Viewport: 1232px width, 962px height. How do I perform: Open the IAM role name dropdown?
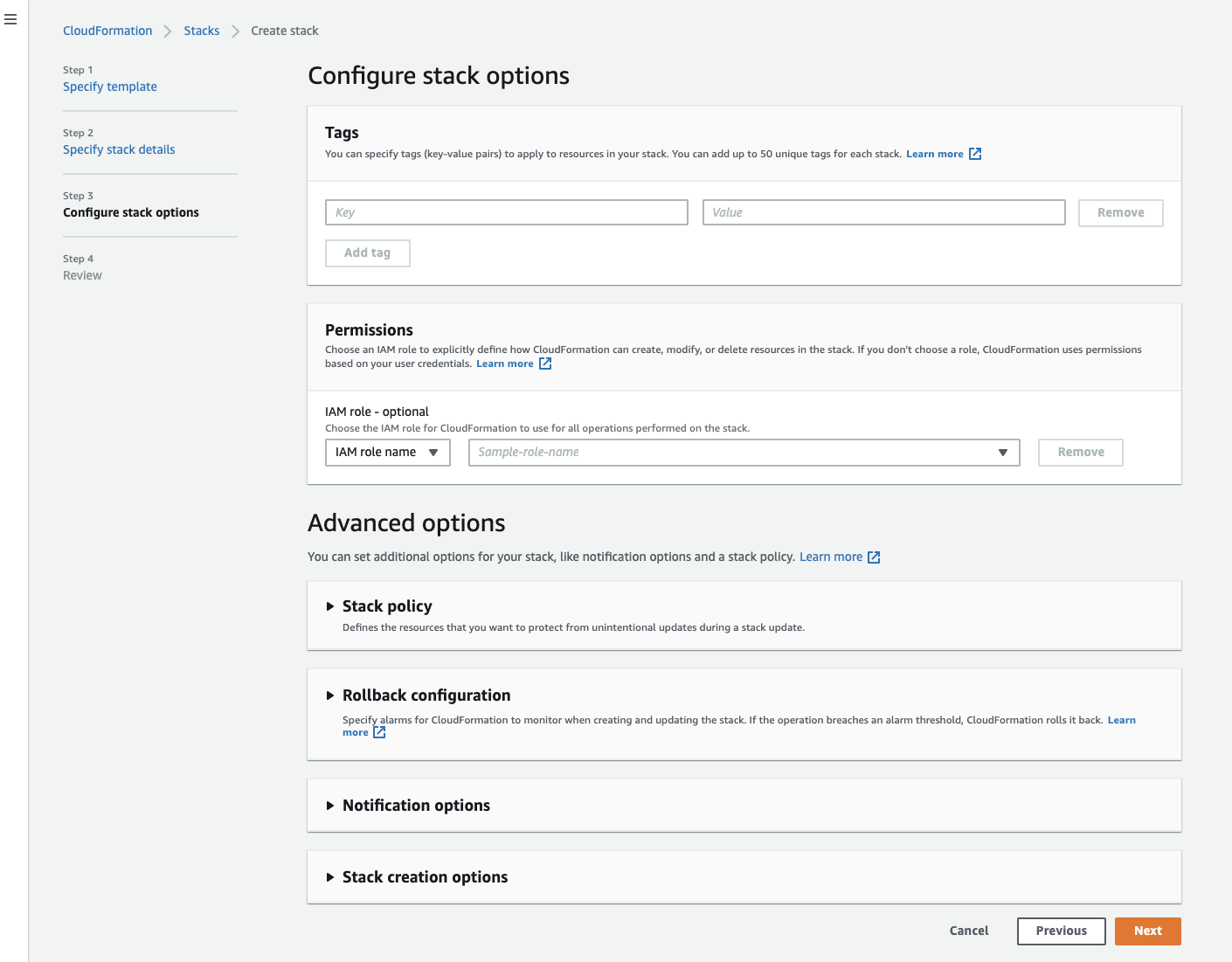pyautogui.click(x=387, y=452)
